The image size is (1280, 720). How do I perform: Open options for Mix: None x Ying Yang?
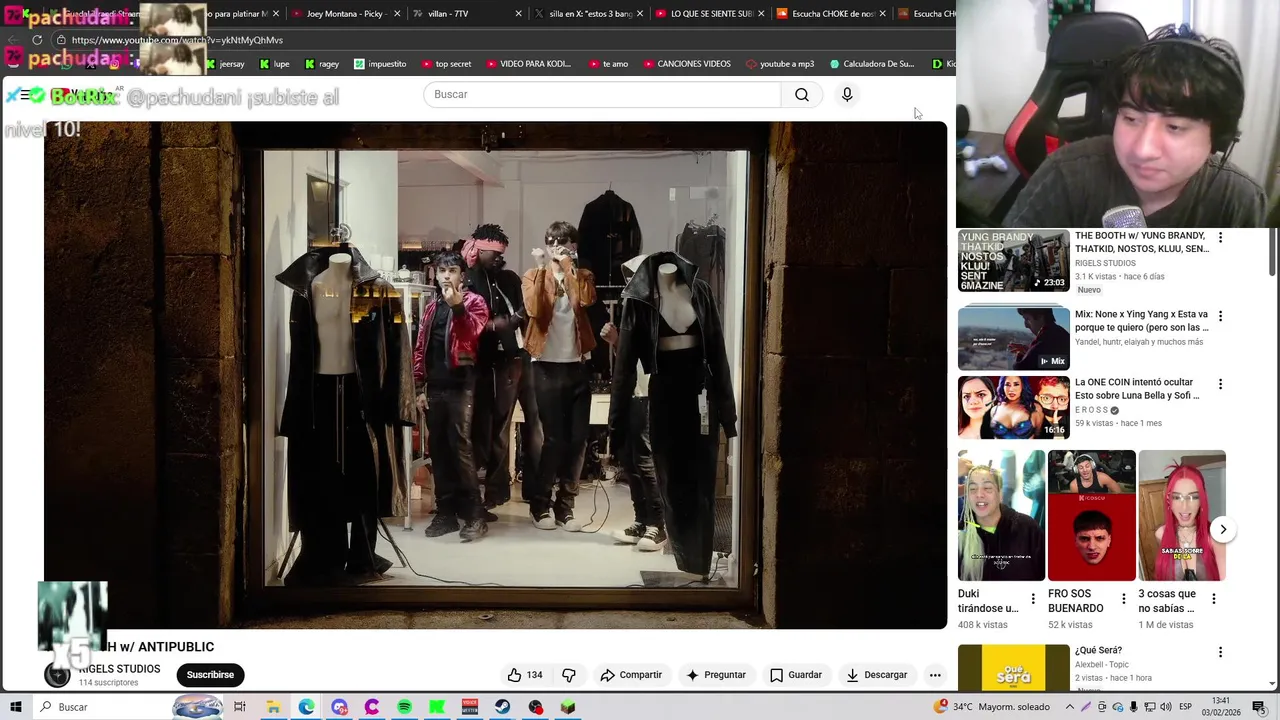1220,316
